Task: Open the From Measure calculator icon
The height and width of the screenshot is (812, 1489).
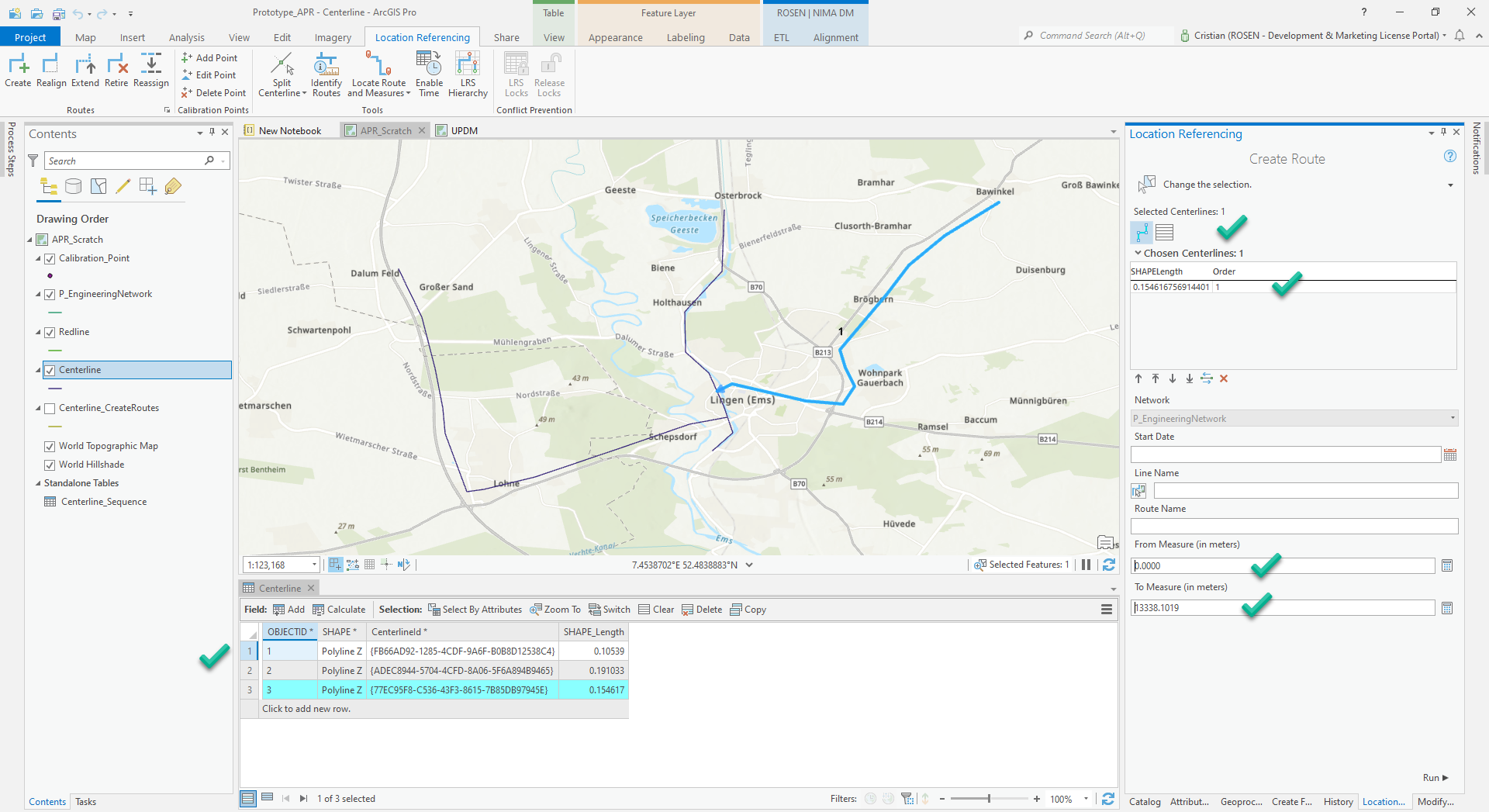Action: click(x=1447, y=566)
